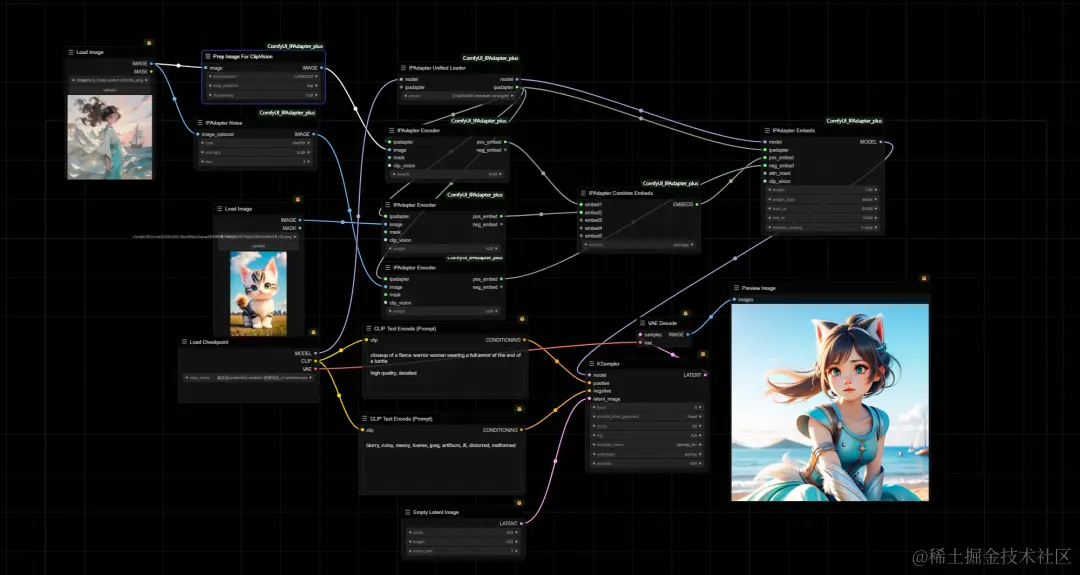This screenshot has height=575, width=1080.
Task: Open the embeds_scaling dropdown in IPAdapter Embeds
Action: pyautogui.click(x=822, y=227)
